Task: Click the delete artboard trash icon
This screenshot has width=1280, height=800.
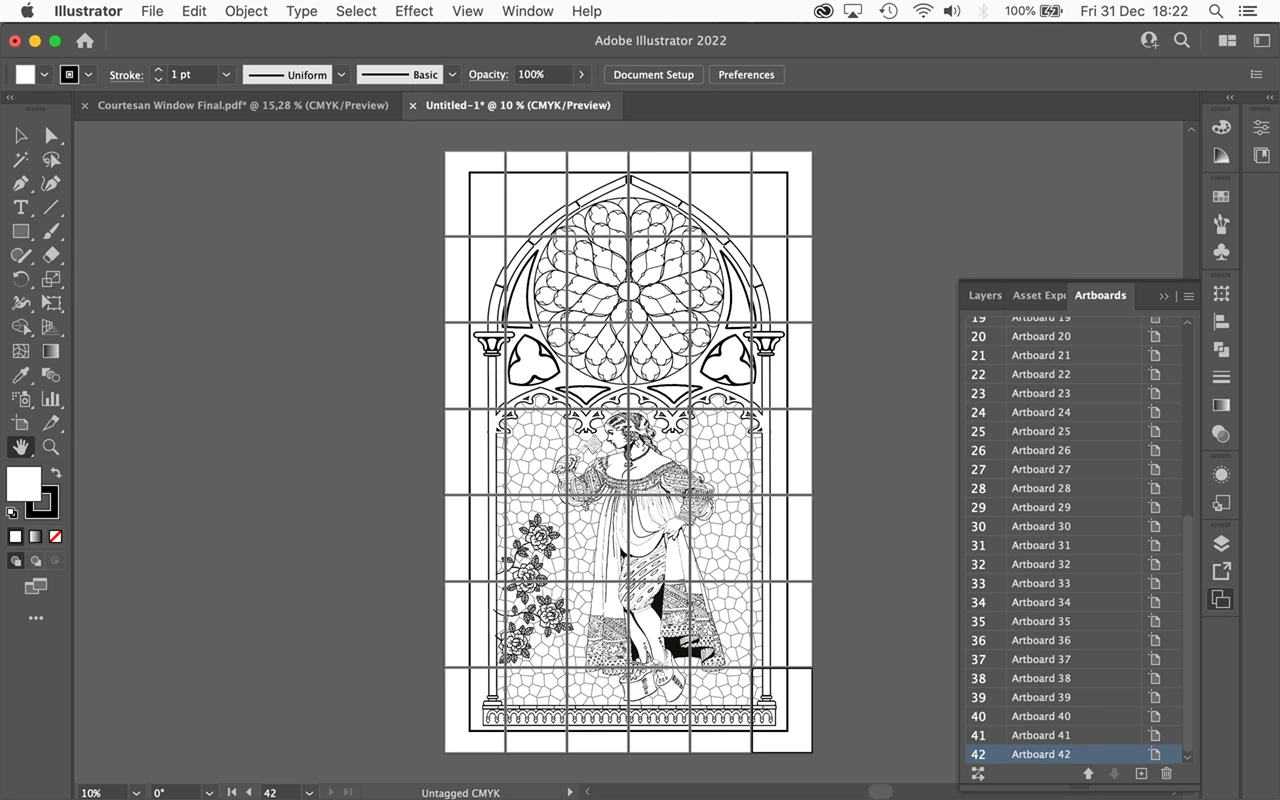Action: coord(1166,774)
